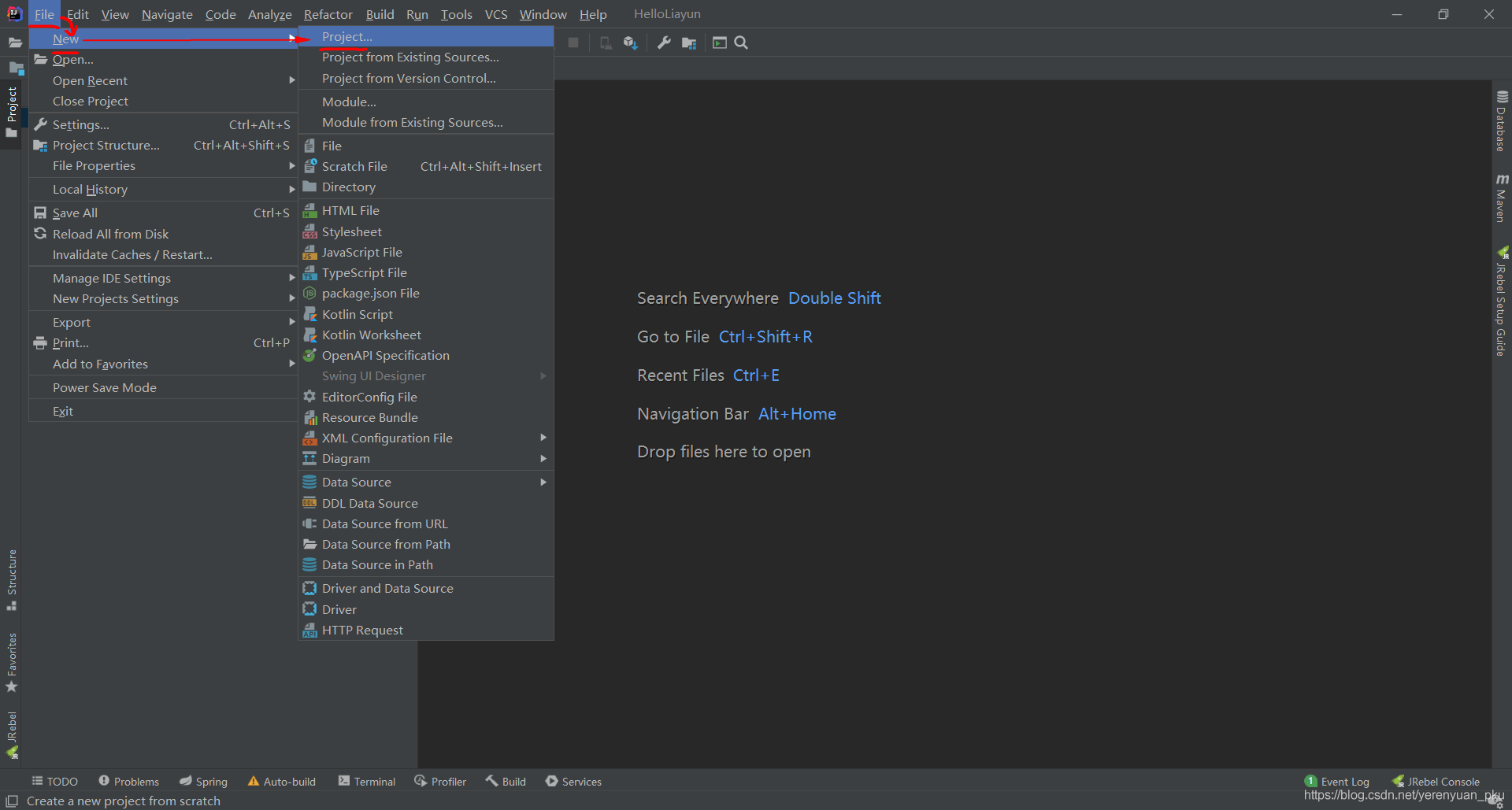Open the Maven tool window
The image size is (1512, 810).
click(x=1502, y=198)
